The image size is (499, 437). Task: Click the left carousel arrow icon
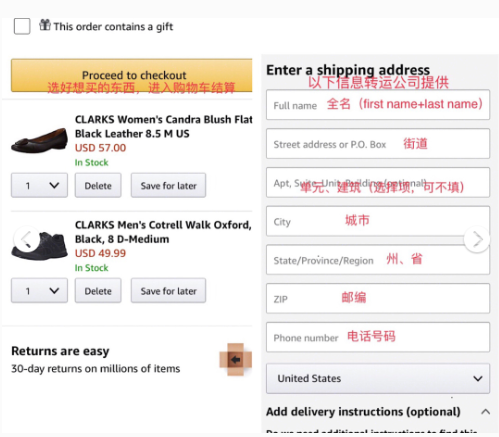27,239
